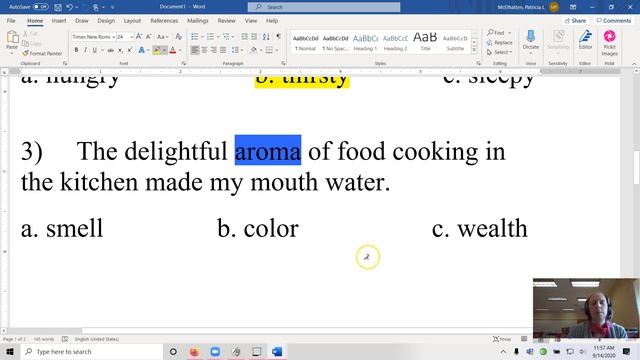Image resolution: width=640 pixels, height=360 pixels.
Task: Open Pickit Images add-in
Action: pyautogui.click(x=609, y=42)
